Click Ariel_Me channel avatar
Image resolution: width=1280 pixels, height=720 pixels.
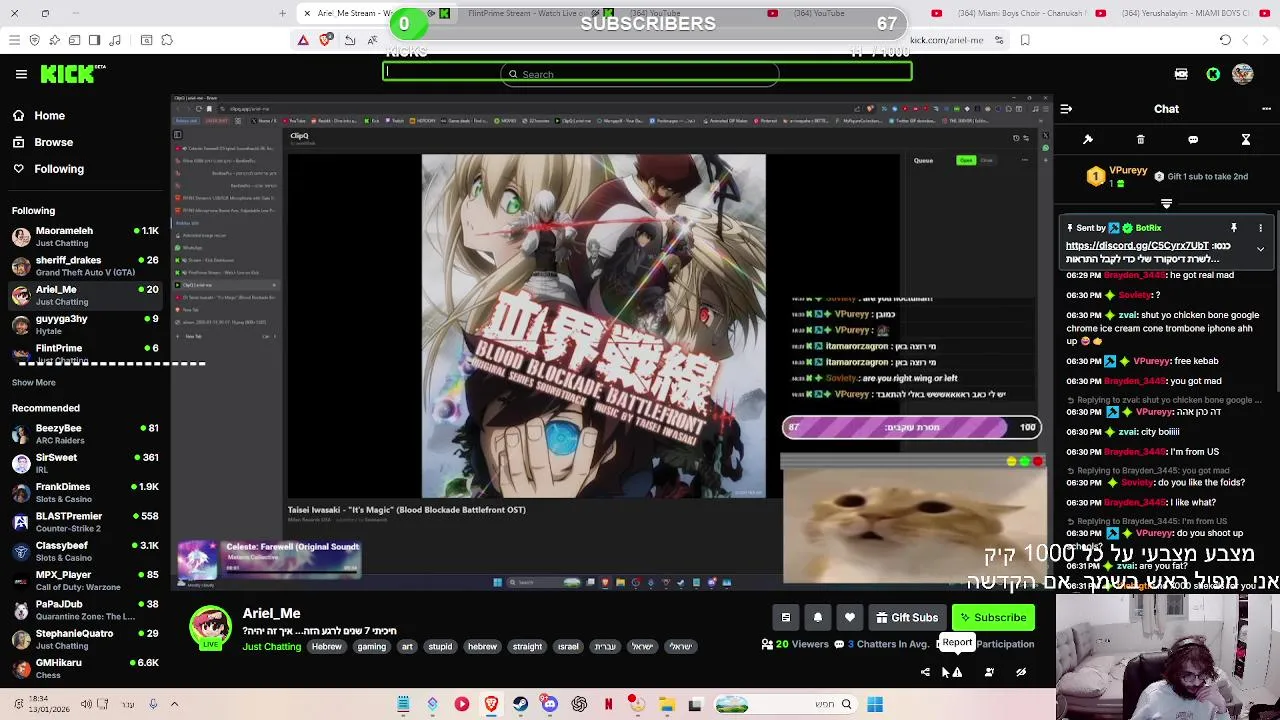(x=211, y=628)
